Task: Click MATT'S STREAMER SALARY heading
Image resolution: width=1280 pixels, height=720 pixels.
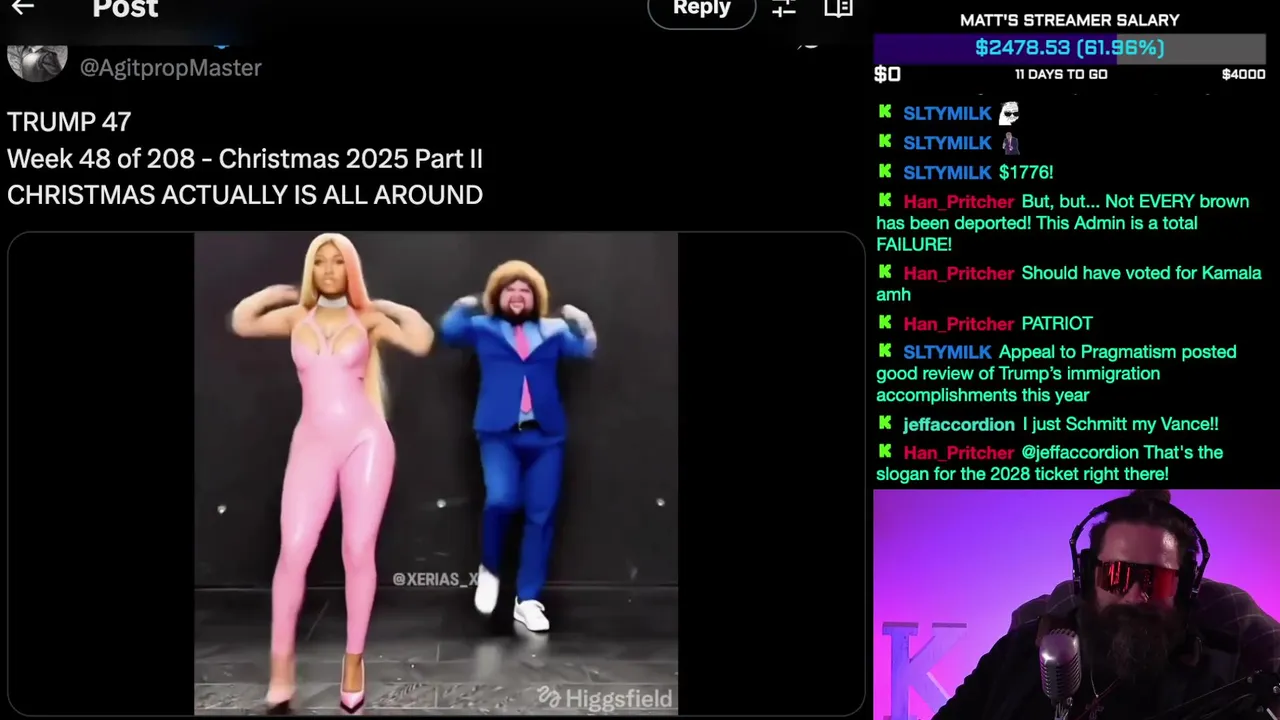Action: click(1069, 20)
